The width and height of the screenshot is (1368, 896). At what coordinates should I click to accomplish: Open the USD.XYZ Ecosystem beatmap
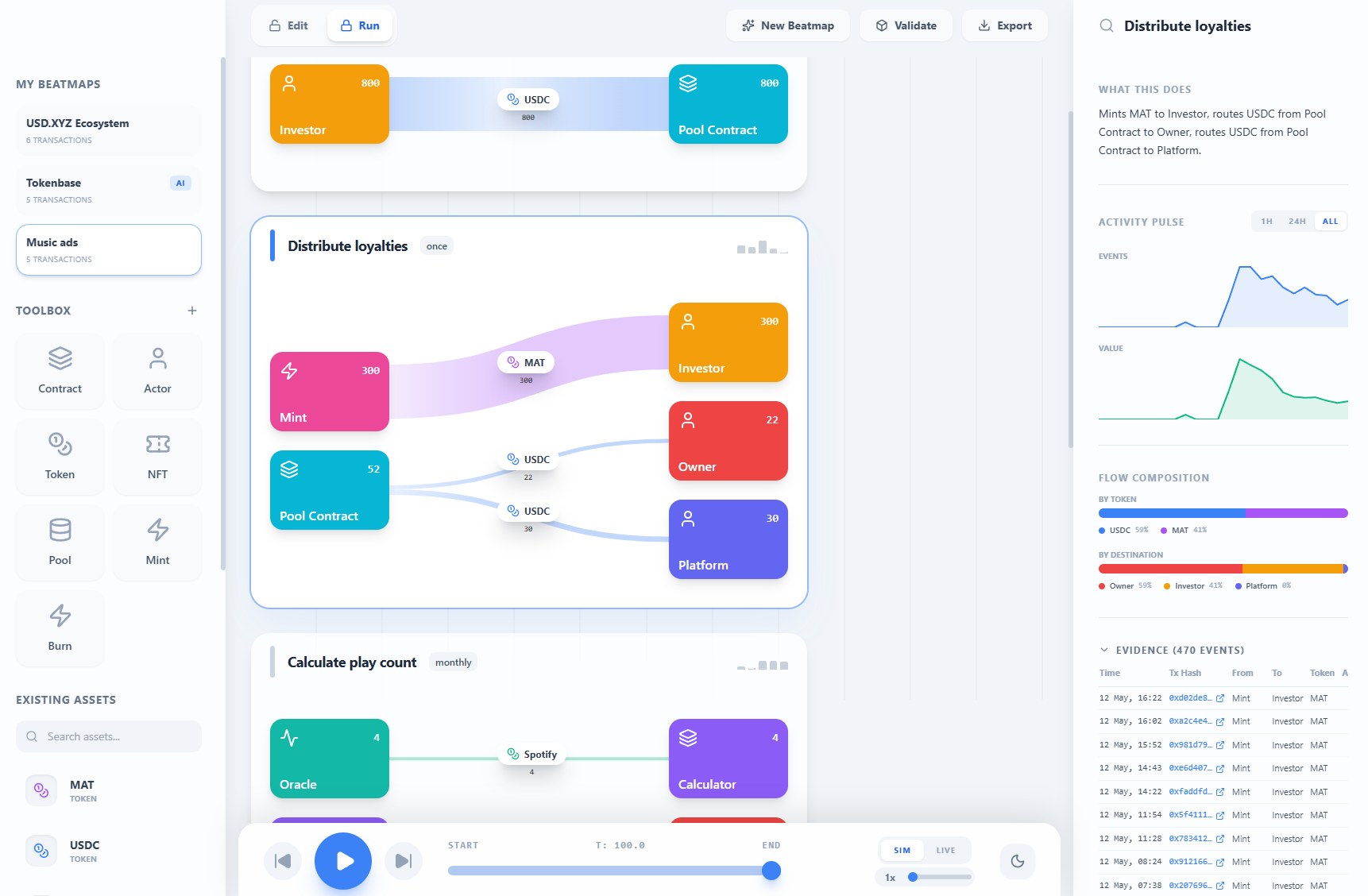[109, 130]
